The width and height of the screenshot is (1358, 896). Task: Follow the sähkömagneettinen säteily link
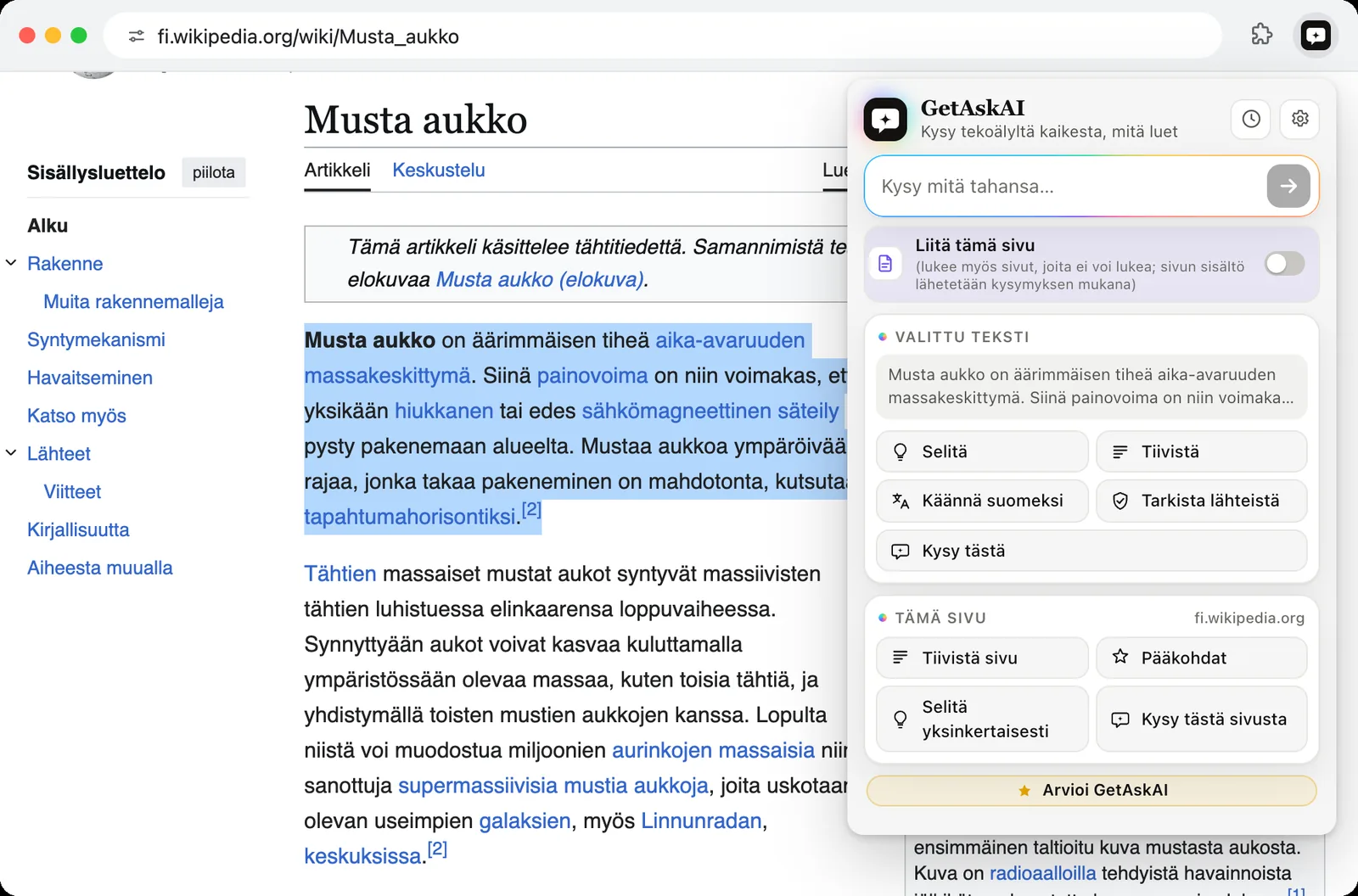(710, 411)
